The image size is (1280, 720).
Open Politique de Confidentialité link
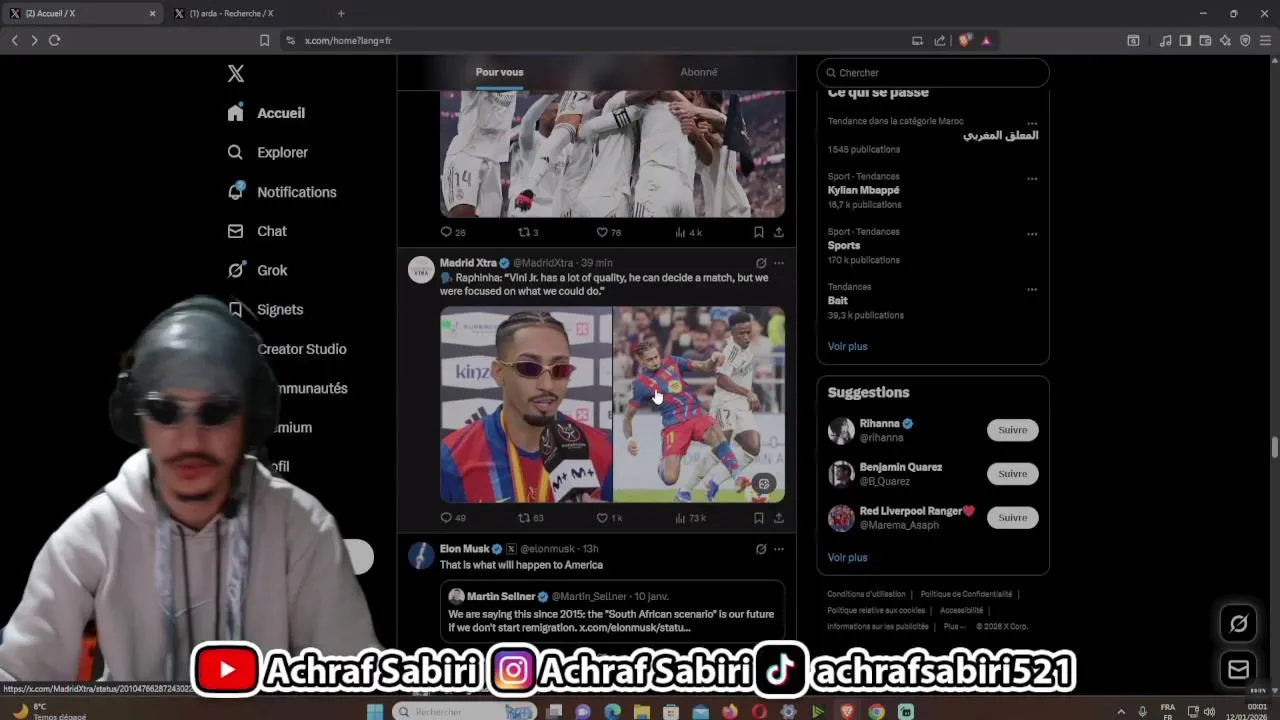tap(966, 594)
